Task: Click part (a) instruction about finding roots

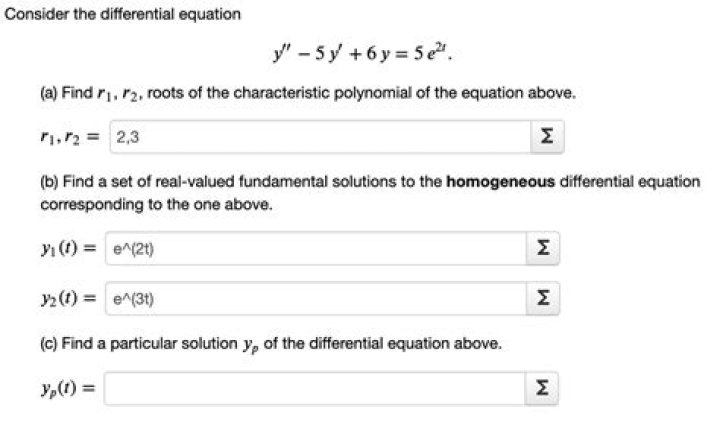Action: (308, 93)
